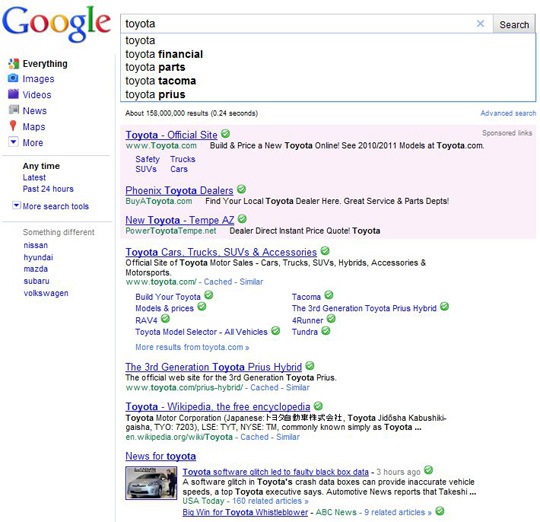Image resolution: width=540 pixels, height=522 pixels.
Task: Clear the search box with X
Action: [480, 24]
